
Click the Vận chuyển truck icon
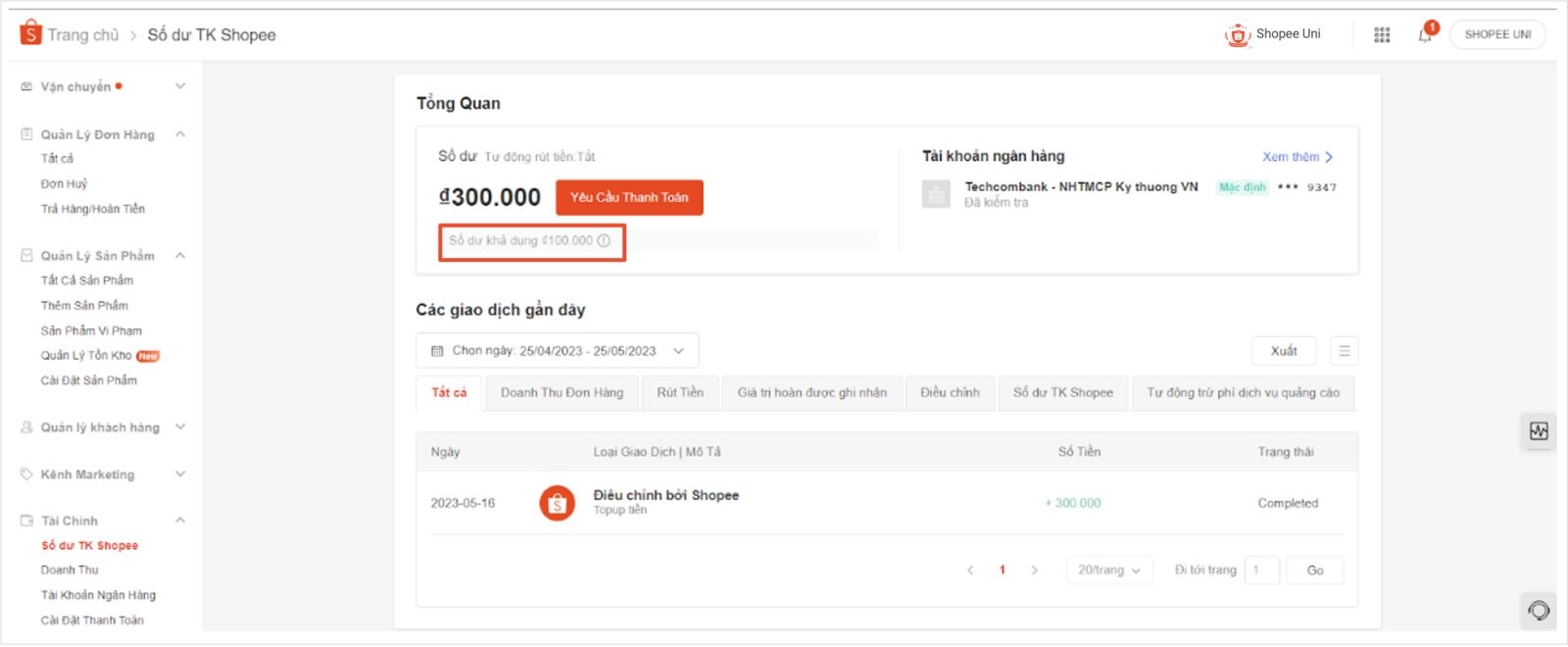[26, 86]
